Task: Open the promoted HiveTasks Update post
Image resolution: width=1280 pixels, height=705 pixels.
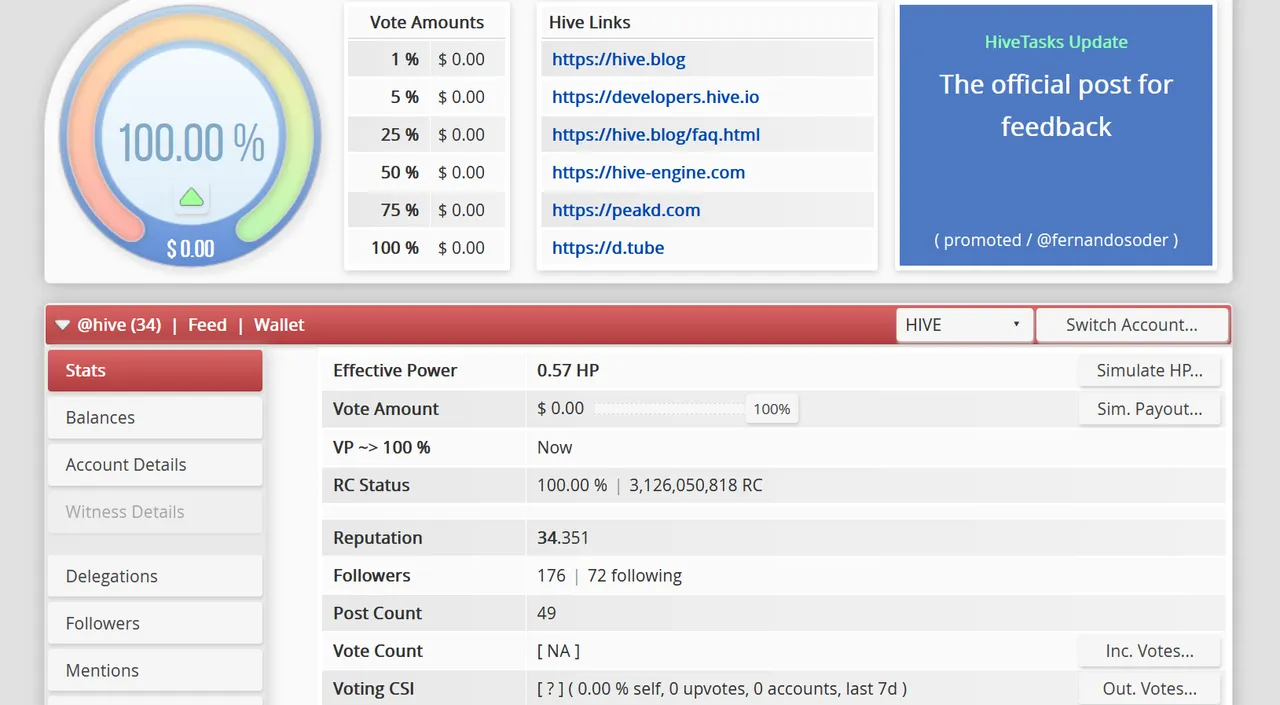Action: pyautogui.click(x=1056, y=135)
